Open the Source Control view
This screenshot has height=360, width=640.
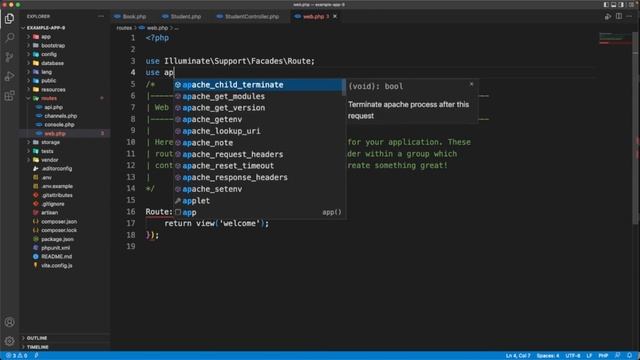pos(9,57)
